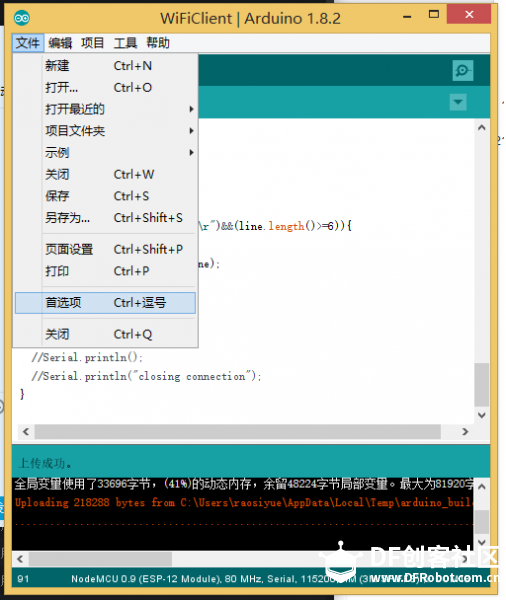This screenshot has width=506, height=600.
Task: Open the 项目 menu
Action: tap(93, 43)
